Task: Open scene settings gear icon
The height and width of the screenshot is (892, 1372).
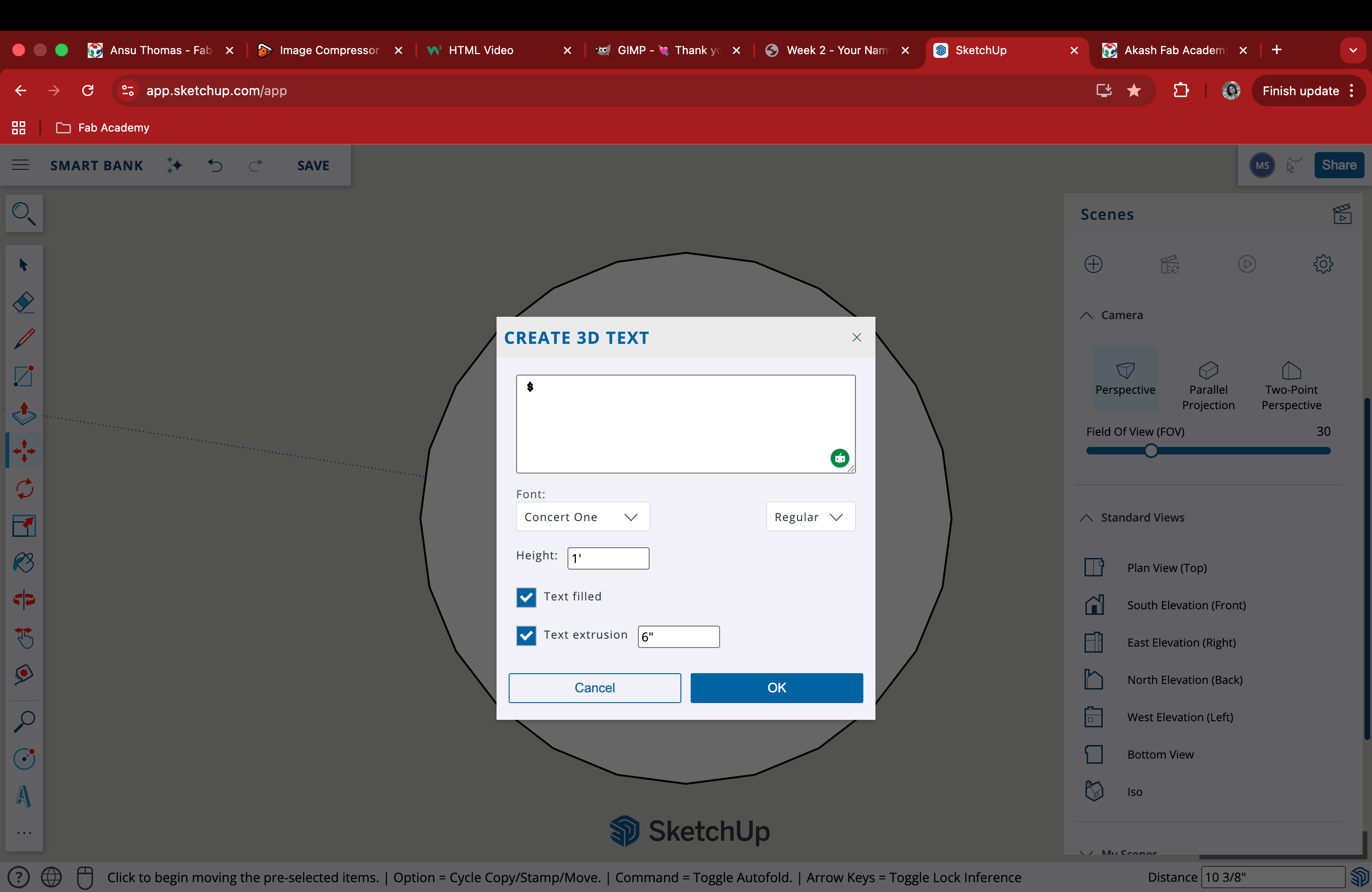Action: coord(1323,265)
